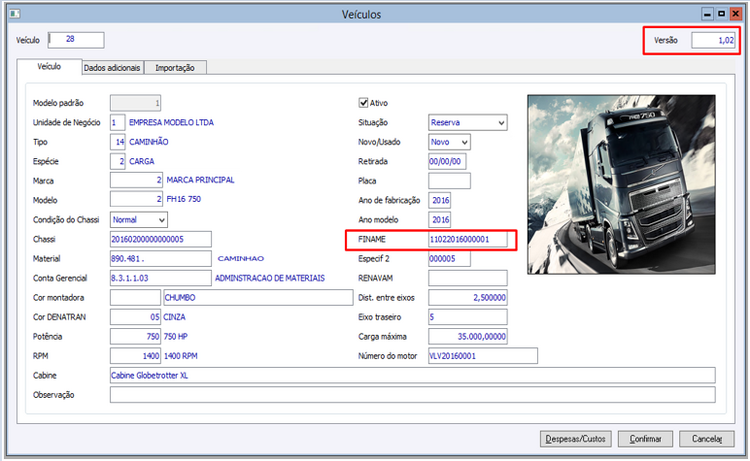The width and height of the screenshot is (750, 461).
Task: Click the Espécie code field
Action: (118, 162)
